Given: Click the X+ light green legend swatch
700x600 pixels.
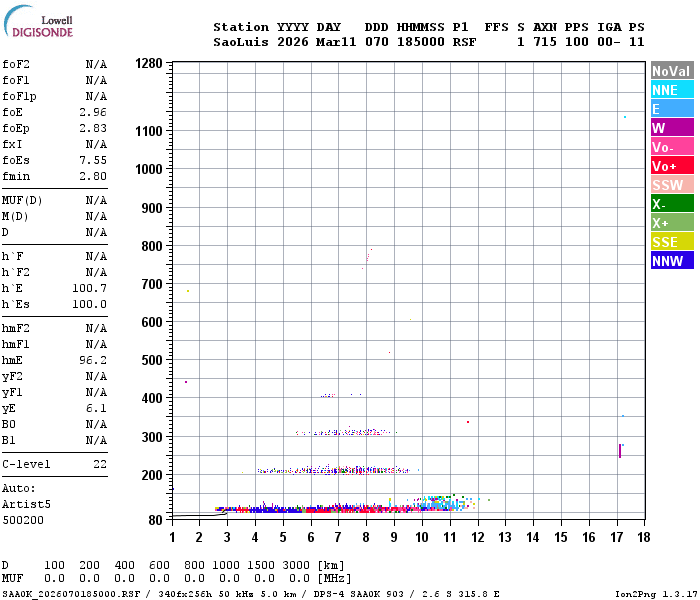Looking at the screenshot, I should pyautogui.click(x=672, y=222).
